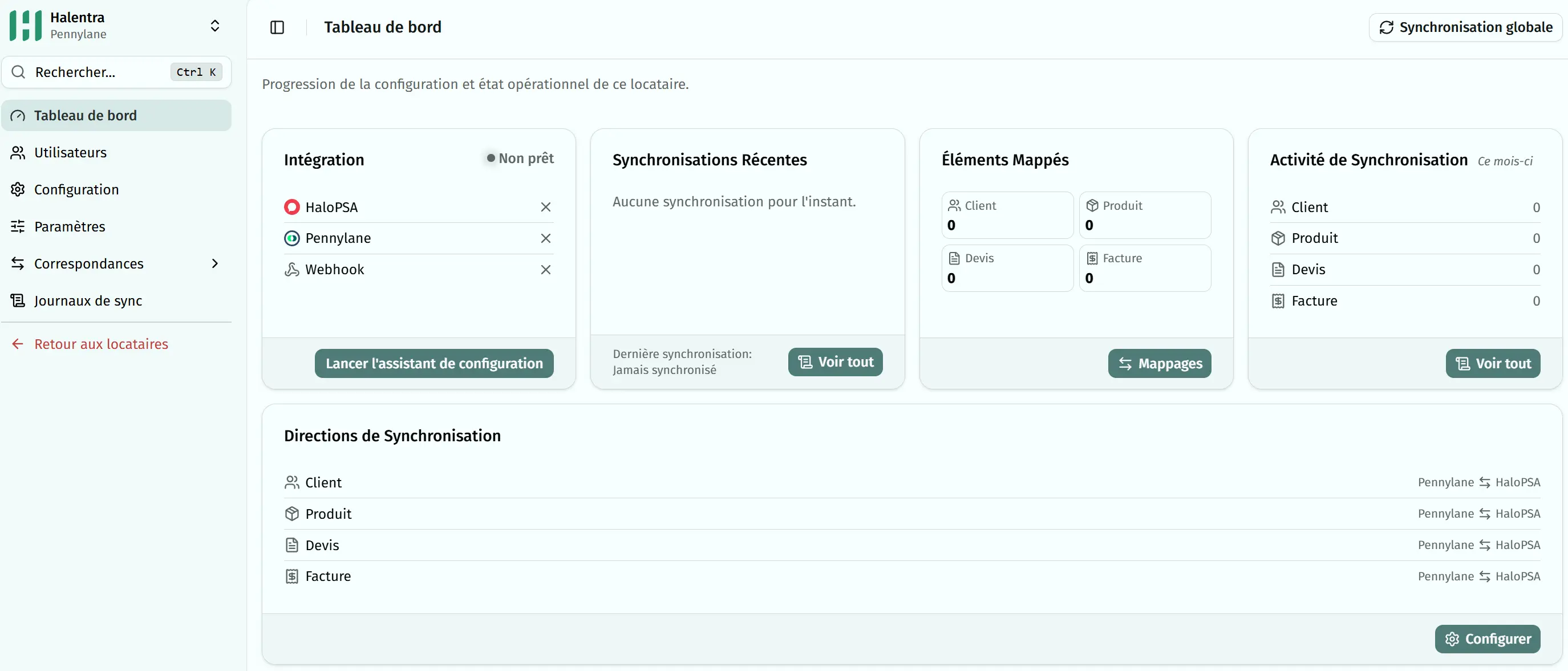Viewport: 1568px width, 671px height.
Task: Click the Paramètres sliders icon
Action: click(x=18, y=226)
